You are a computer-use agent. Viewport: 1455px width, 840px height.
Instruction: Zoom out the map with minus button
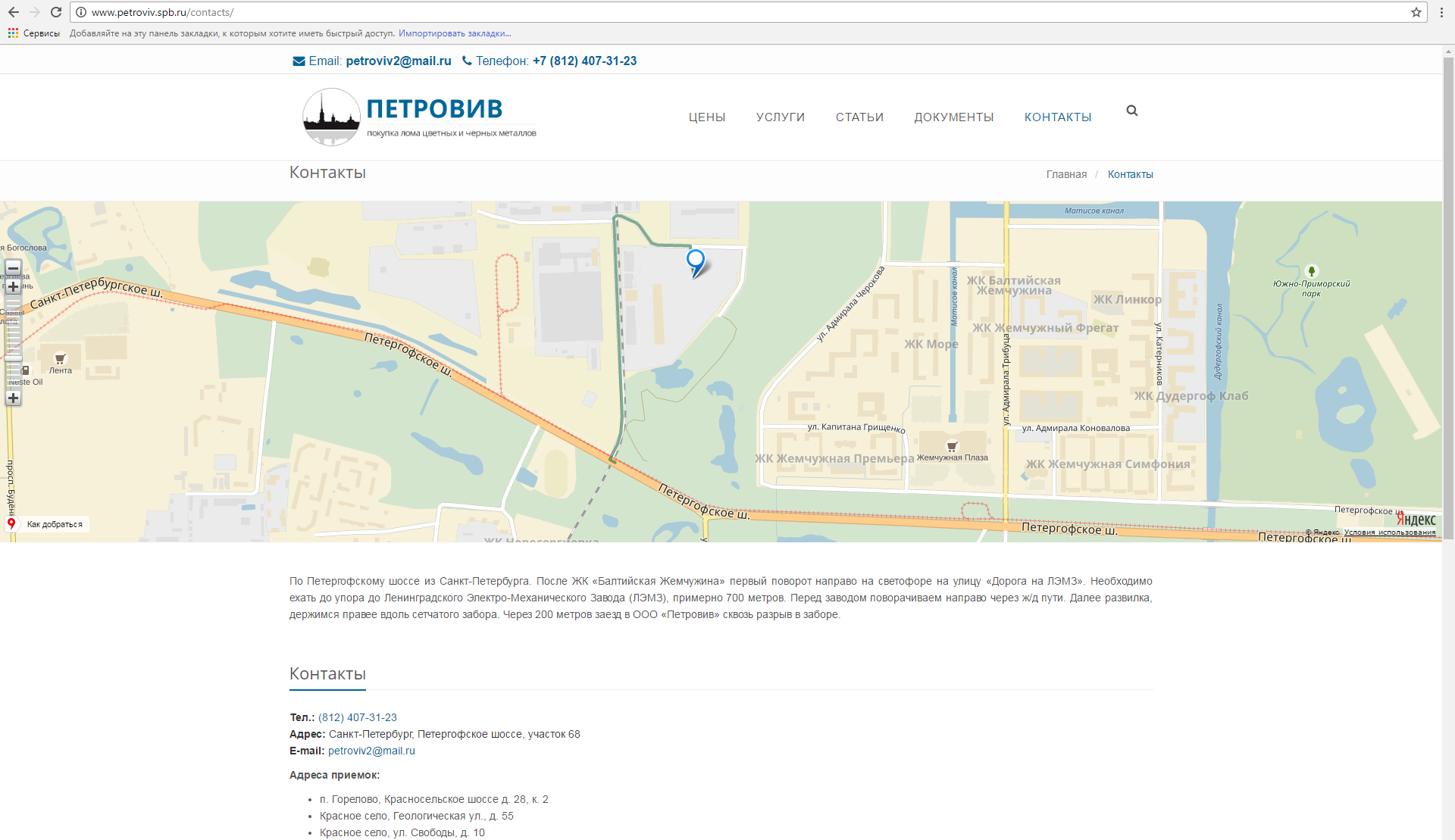(13, 268)
